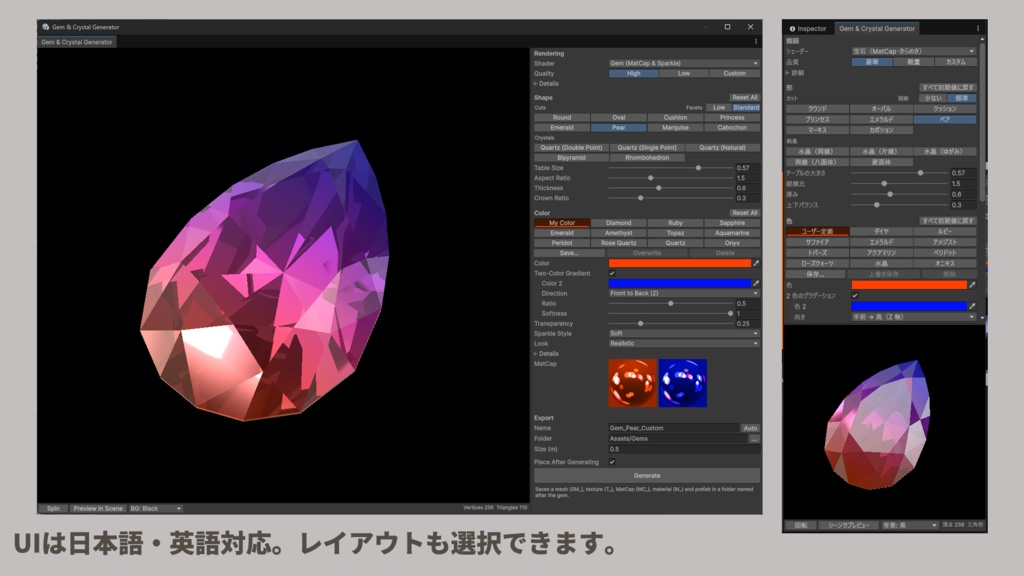Click the Name field with Gem_Pear_Custom

(x=673, y=428)
